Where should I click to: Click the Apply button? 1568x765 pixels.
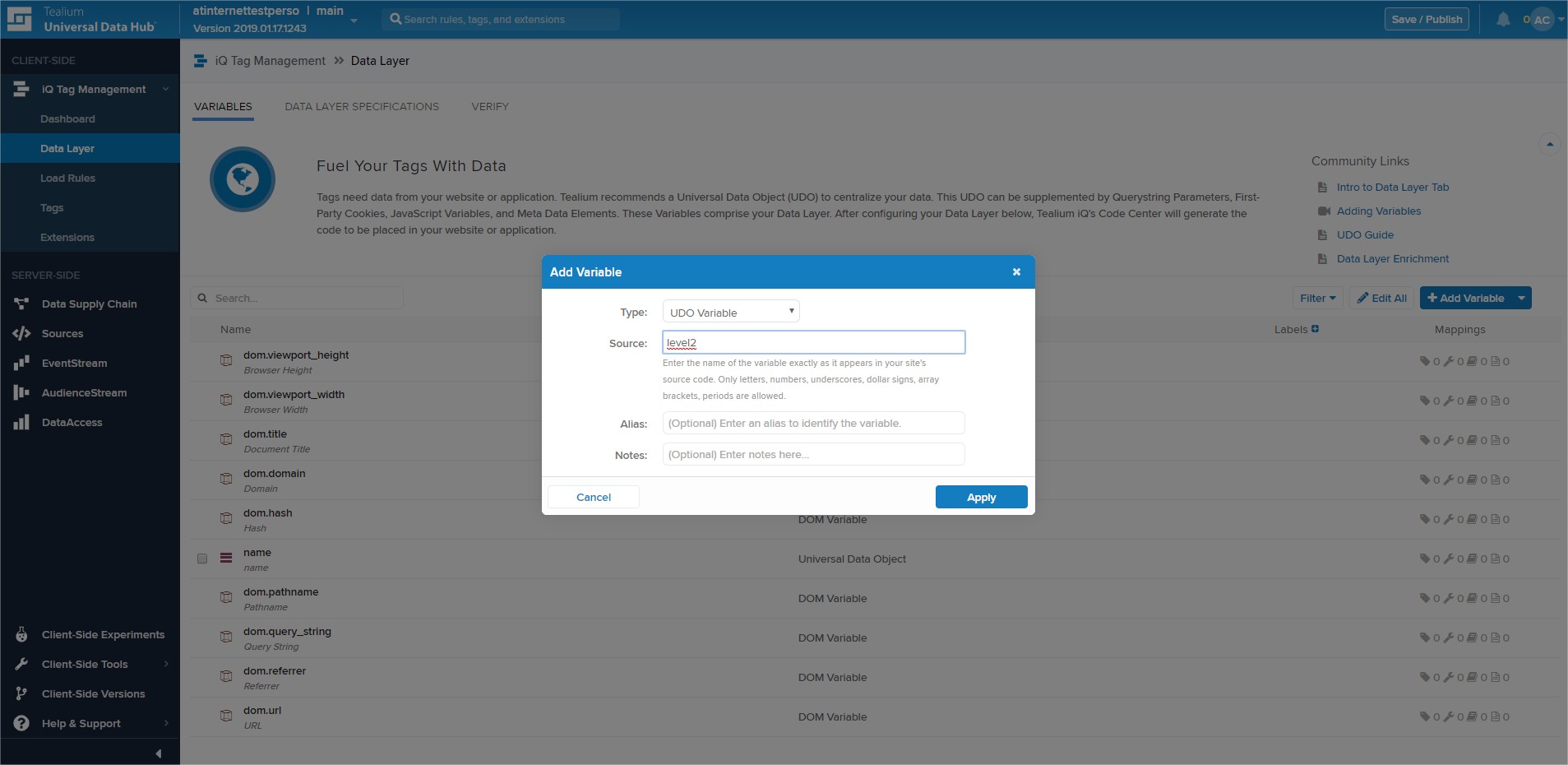981,497
